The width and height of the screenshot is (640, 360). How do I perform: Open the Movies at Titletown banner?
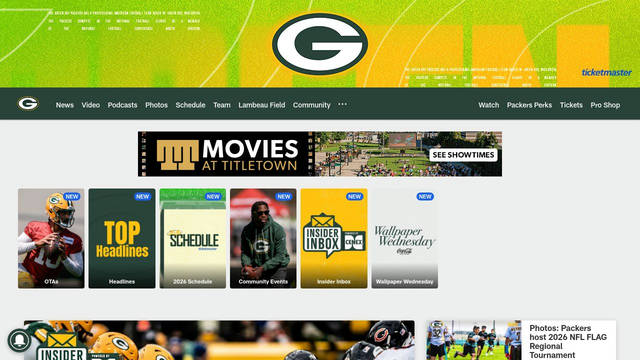point(320,154)
